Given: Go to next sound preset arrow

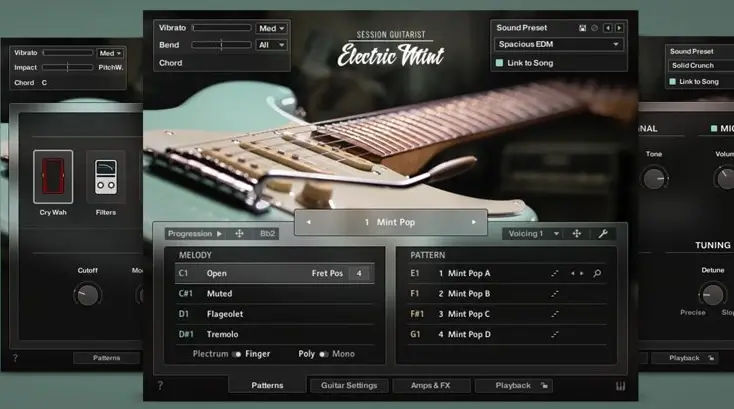Looking at the screenshot, I should [619, 28].
